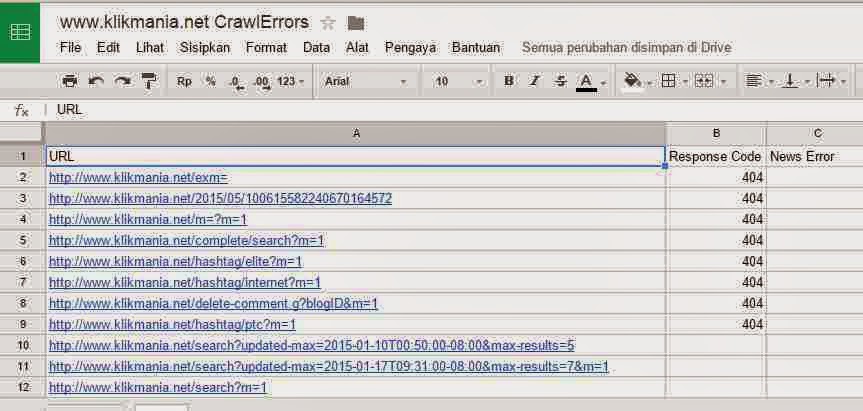Decrease decimal places
This screenshot has width=863, height=411.
237,83
